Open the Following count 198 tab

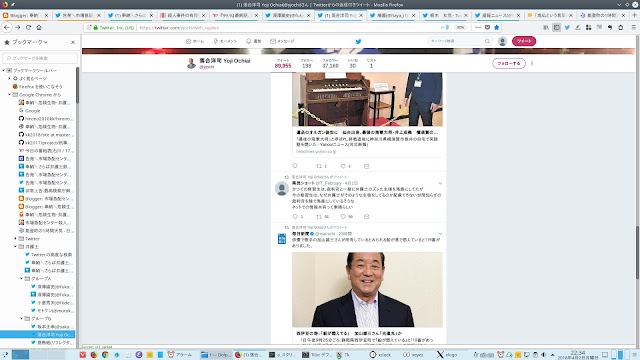307,63
